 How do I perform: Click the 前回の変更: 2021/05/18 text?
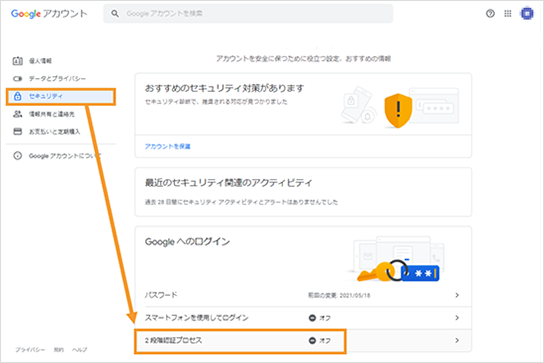pyautogui.click(x=339, y=295)
